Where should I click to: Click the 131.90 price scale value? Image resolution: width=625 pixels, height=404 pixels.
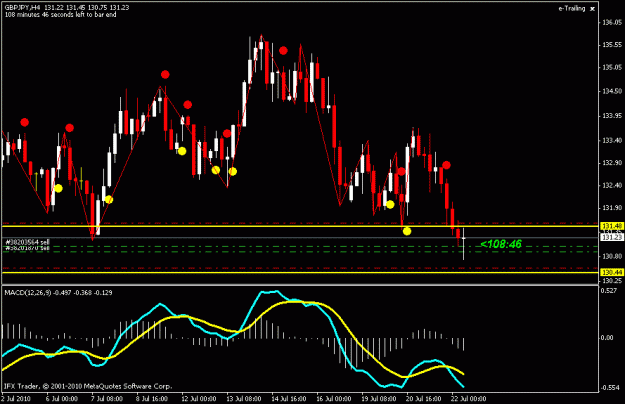pos(612,208)
